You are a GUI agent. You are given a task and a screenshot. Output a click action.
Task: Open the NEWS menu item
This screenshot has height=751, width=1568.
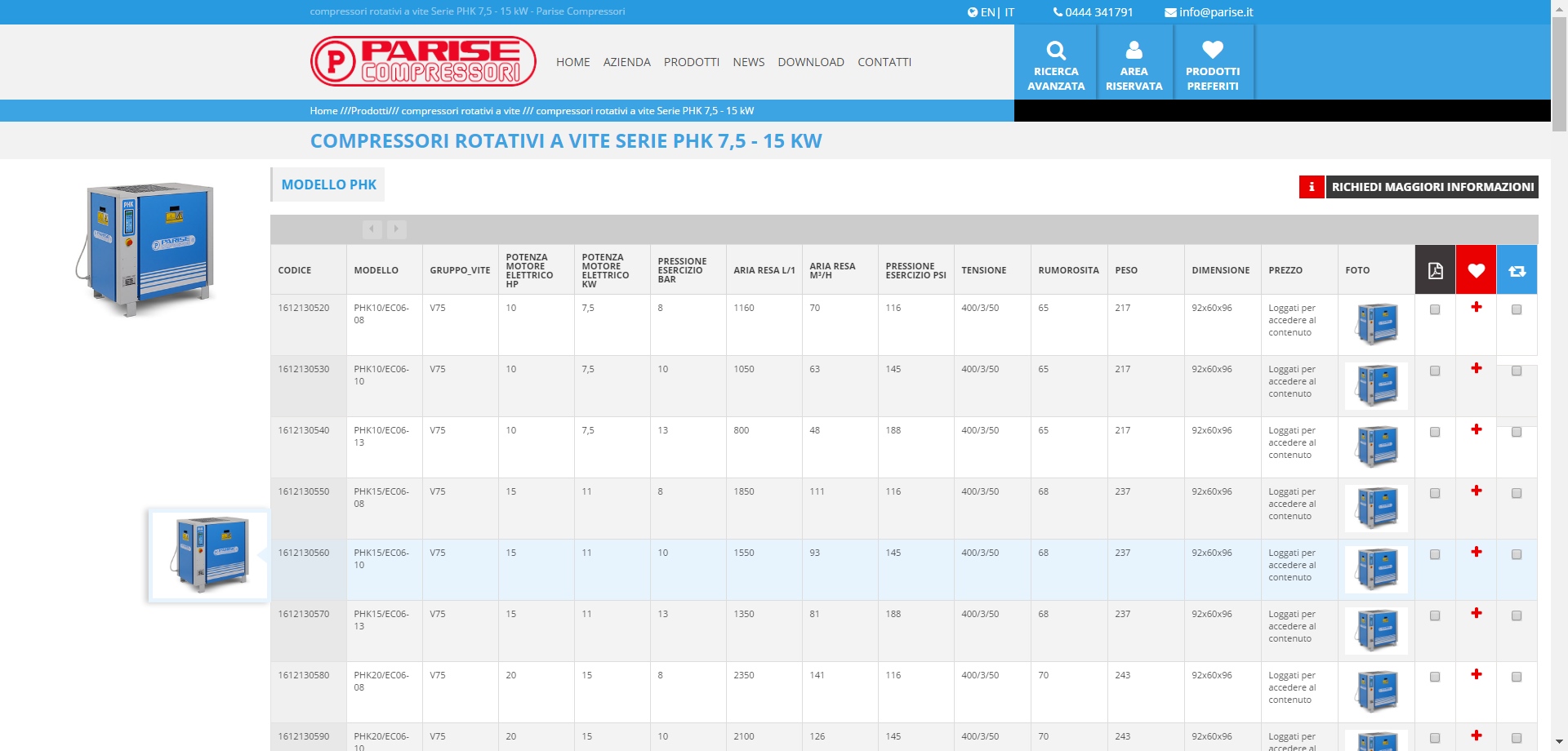point(748,62)
